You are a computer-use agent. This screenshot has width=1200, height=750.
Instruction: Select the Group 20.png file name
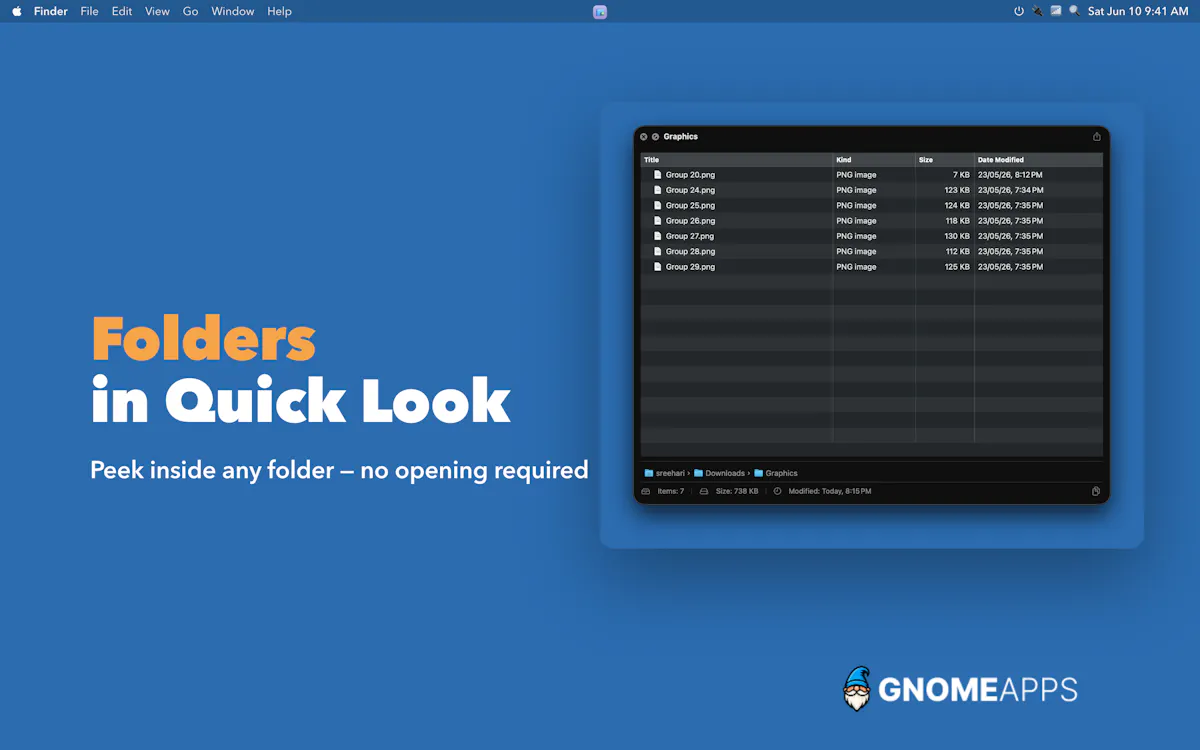pos(690,175)
